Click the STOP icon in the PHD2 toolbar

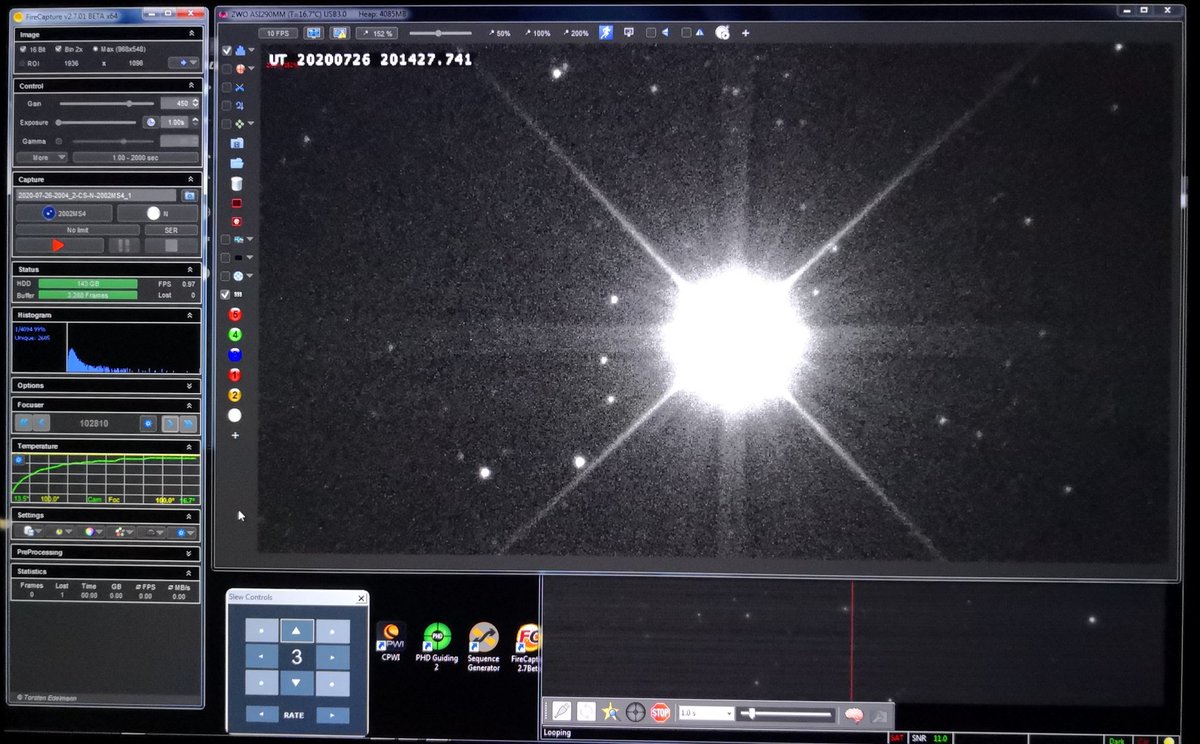coord(660,711)
